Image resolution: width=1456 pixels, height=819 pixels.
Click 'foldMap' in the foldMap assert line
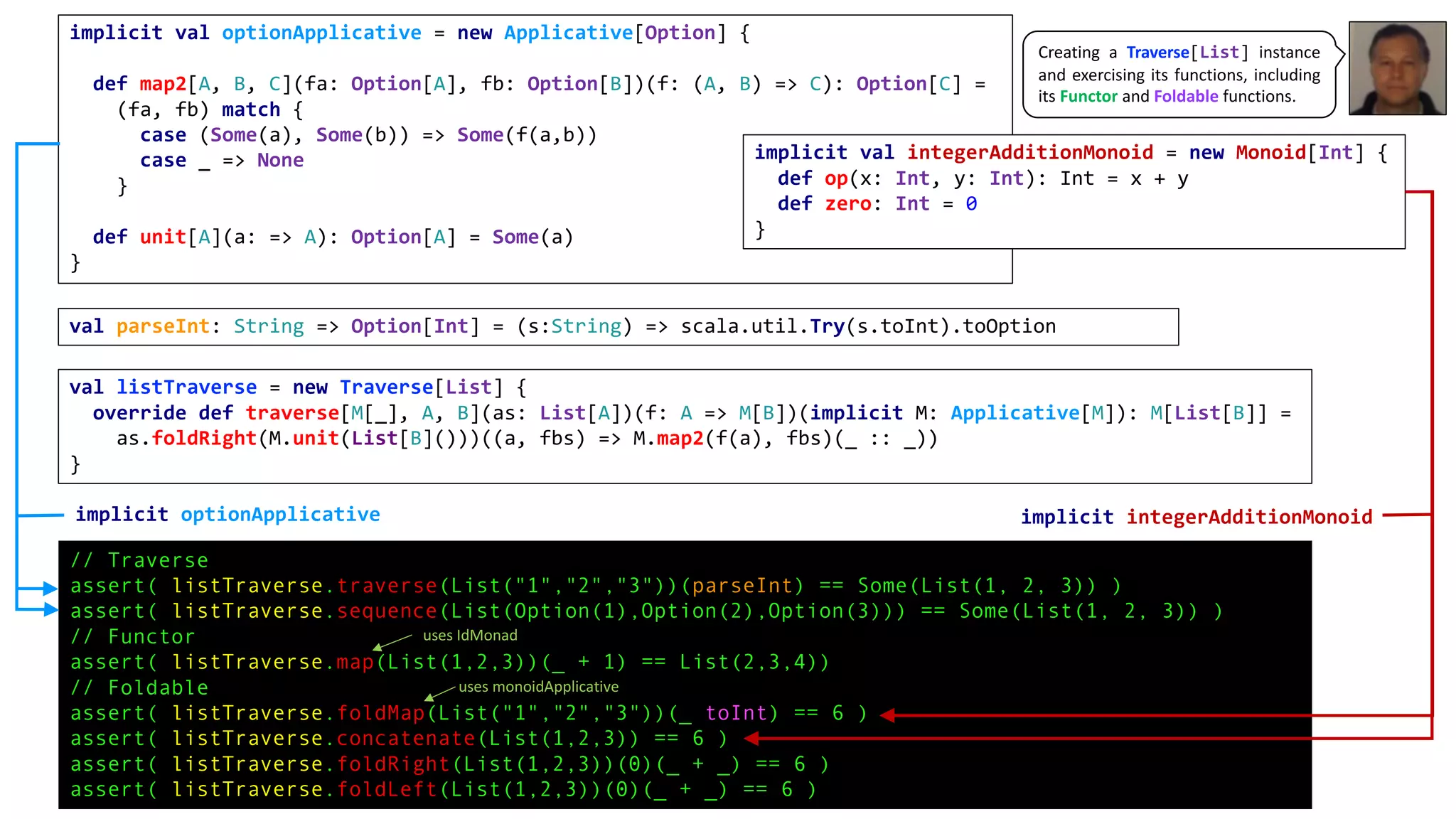coord(380,714)
